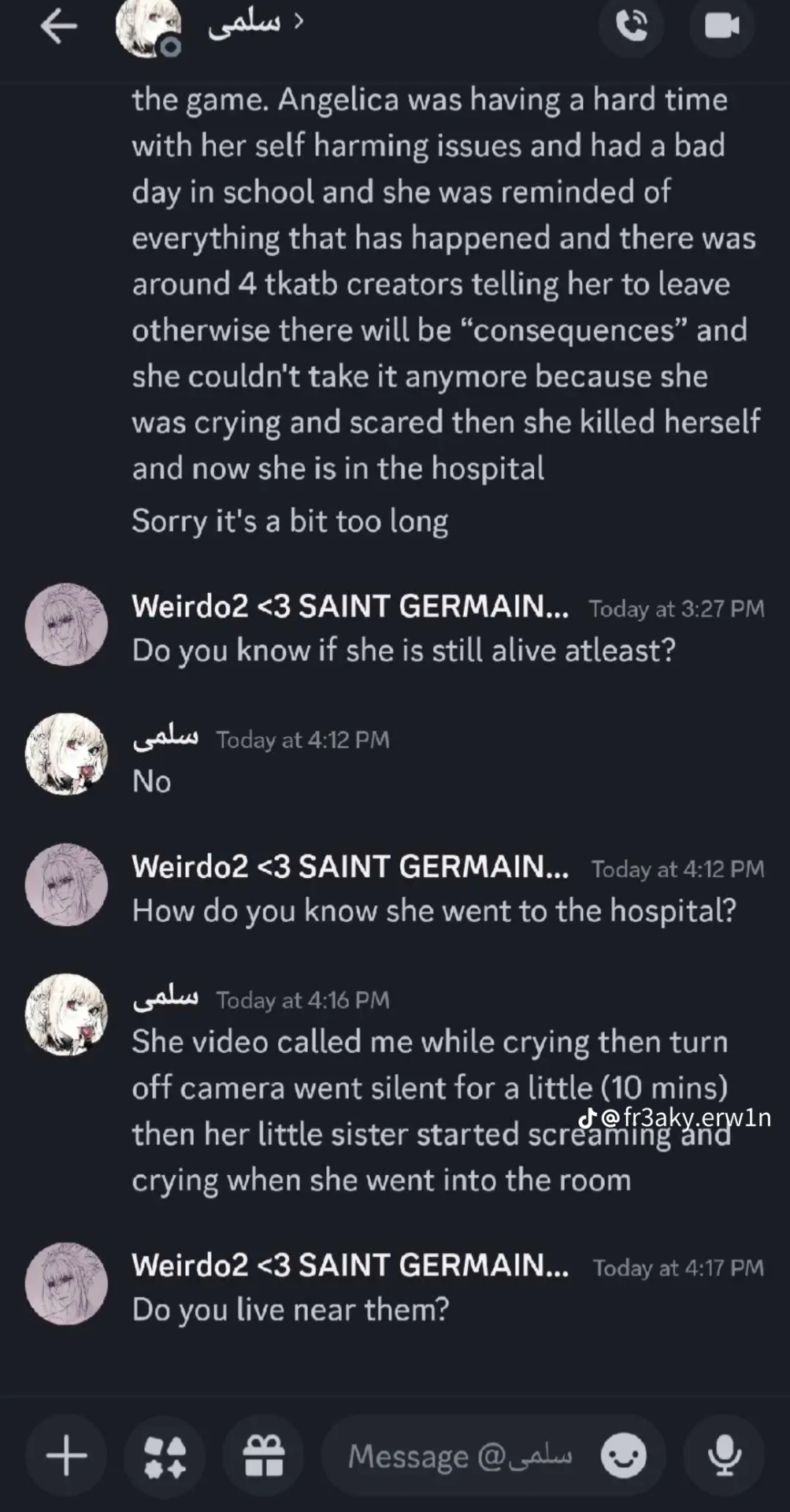Select the 'Sorry it's a bit too long' message
790x1512 pixels.
point(290,521)
